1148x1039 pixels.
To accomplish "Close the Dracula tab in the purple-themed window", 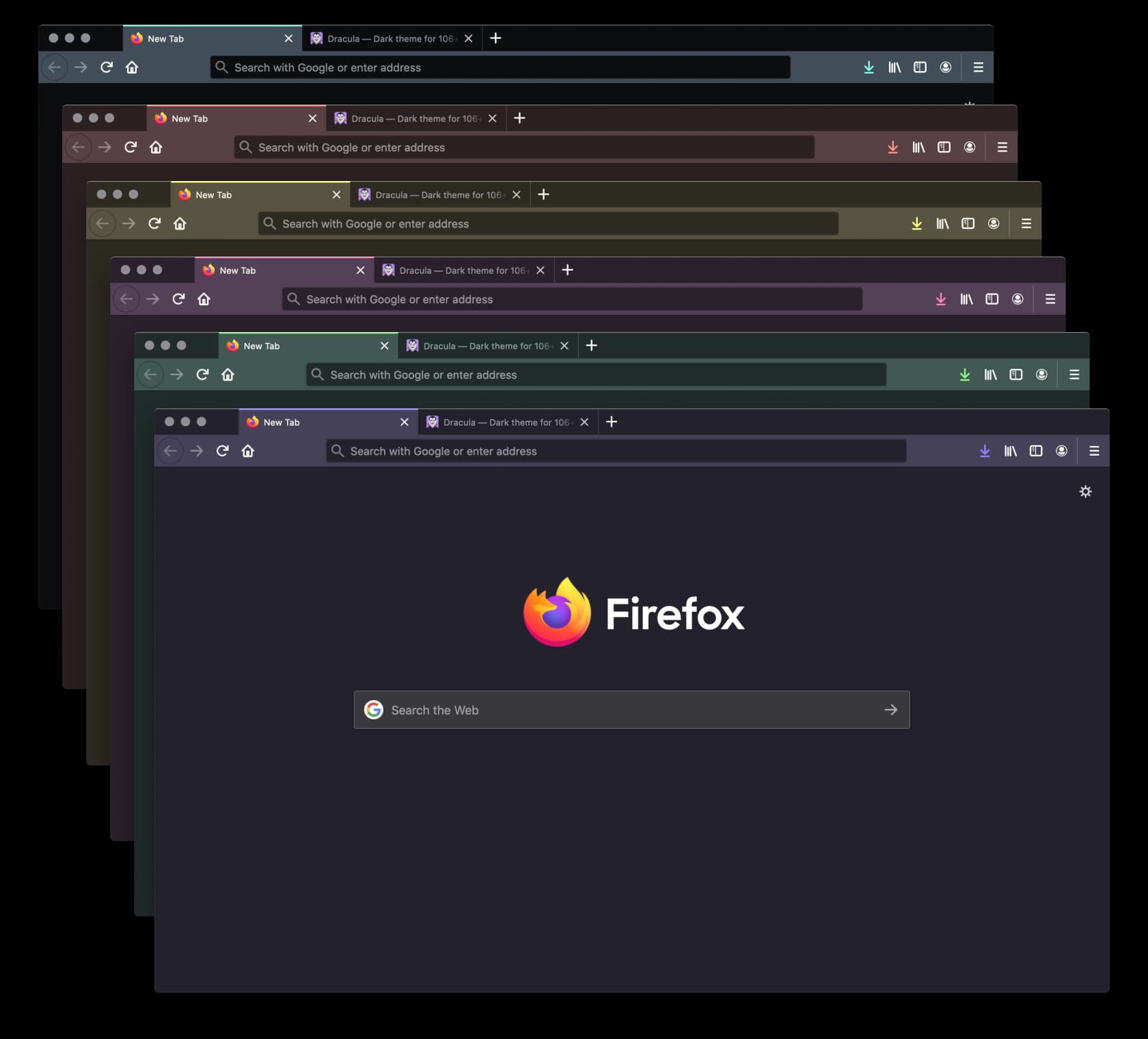I will [x=540, y=270].
